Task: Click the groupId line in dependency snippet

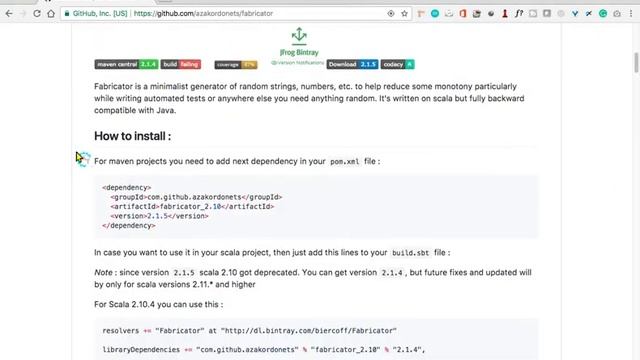Action: pos(196,197)
